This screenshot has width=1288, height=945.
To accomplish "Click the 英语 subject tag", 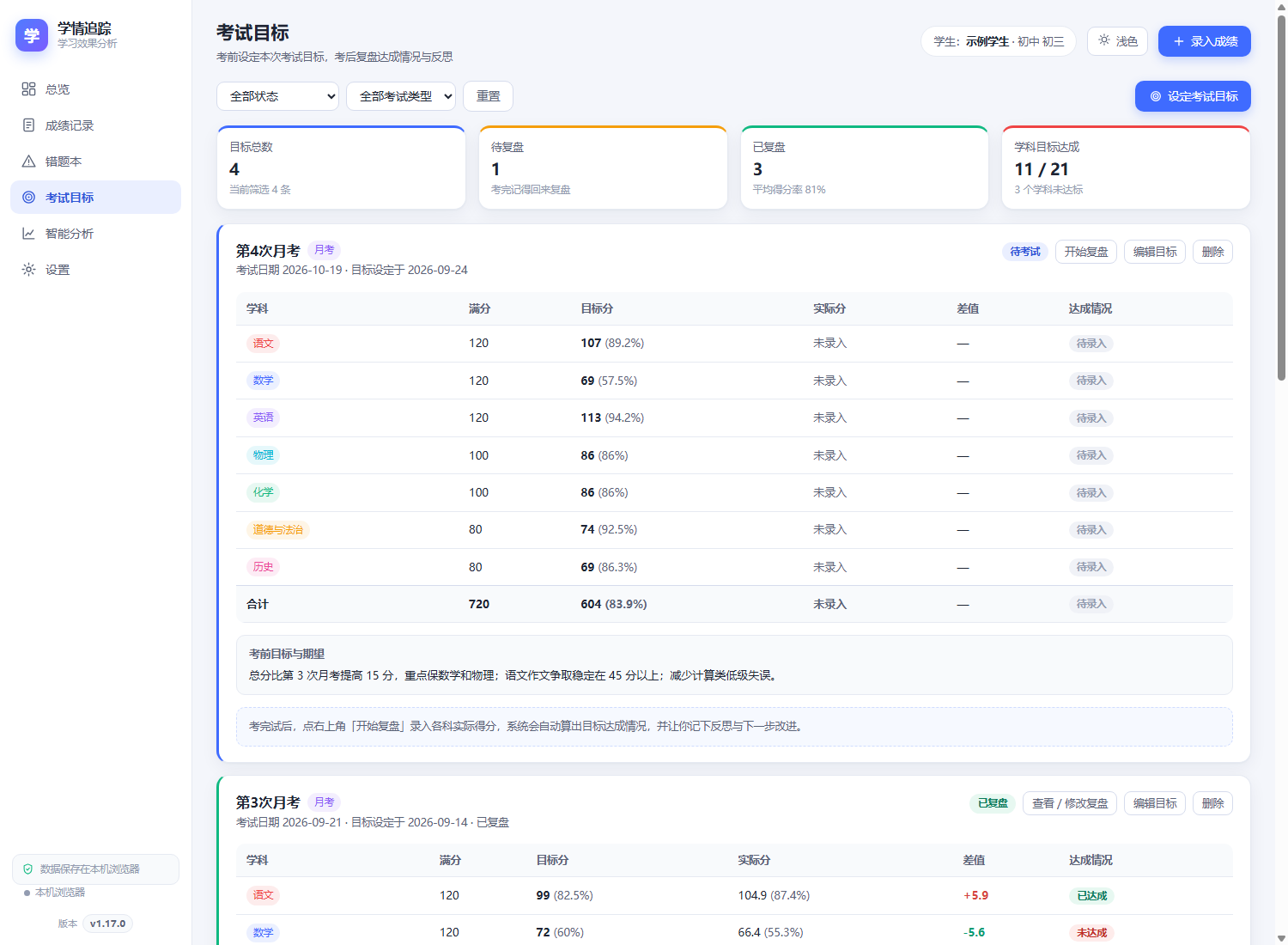I will coord(263,418).
